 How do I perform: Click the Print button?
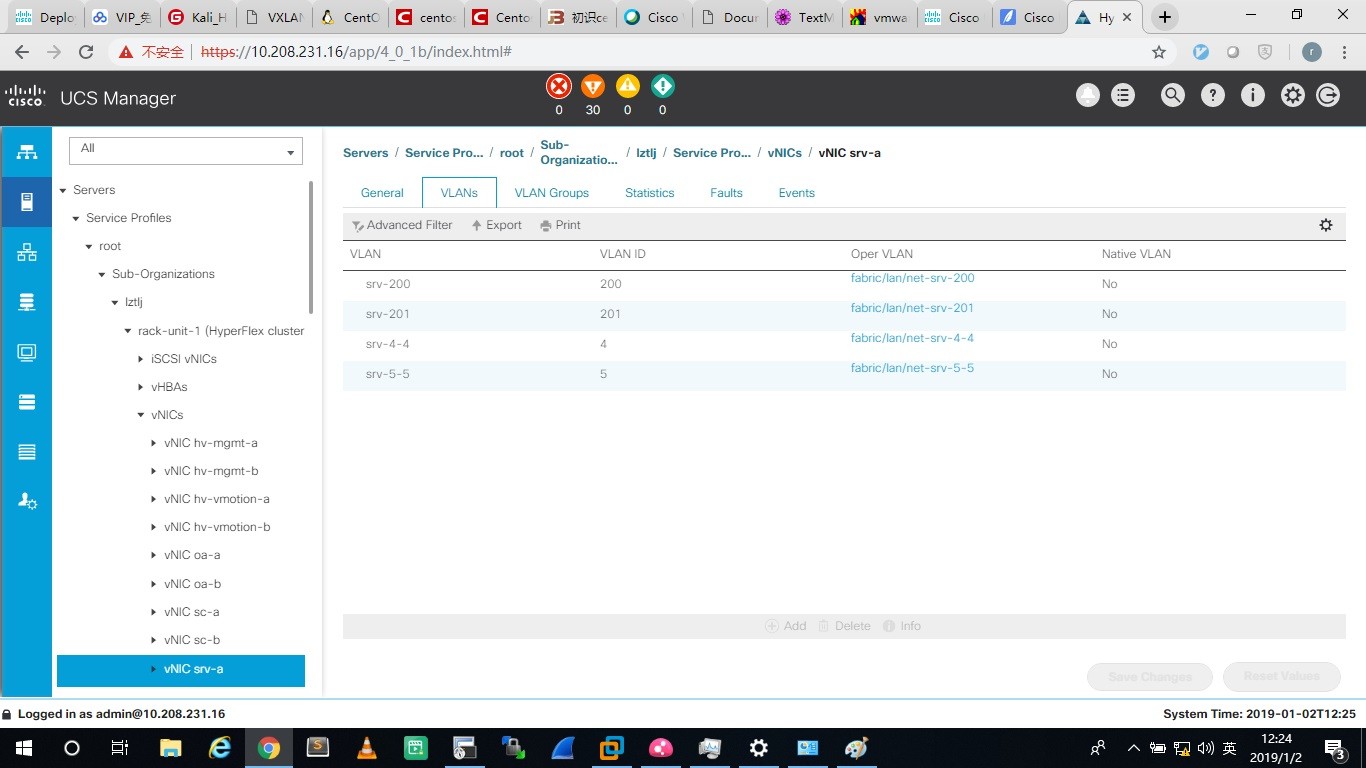[x=560, y=225]
